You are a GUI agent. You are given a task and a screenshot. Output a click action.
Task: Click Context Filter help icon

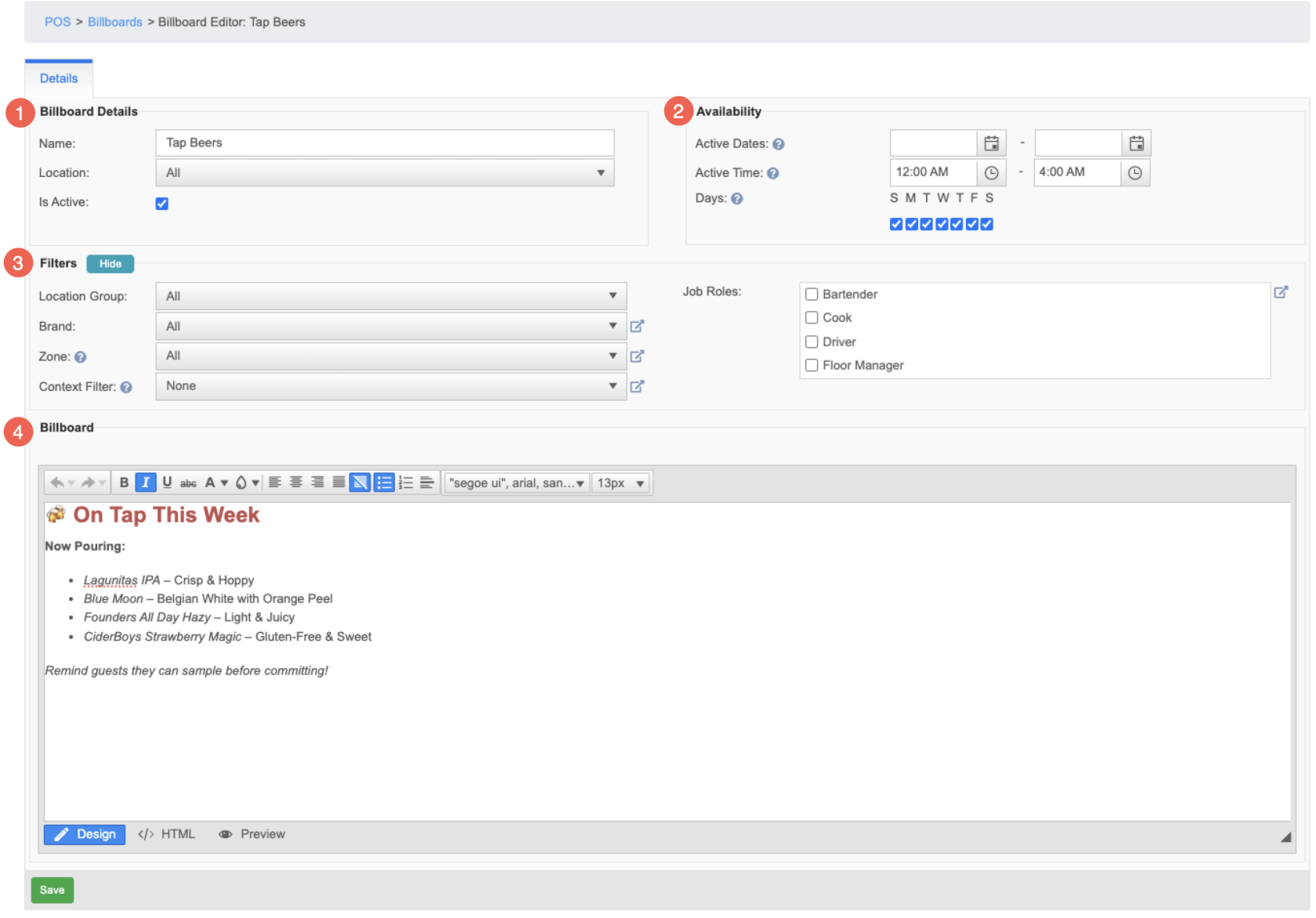click(x=126, y=388)
